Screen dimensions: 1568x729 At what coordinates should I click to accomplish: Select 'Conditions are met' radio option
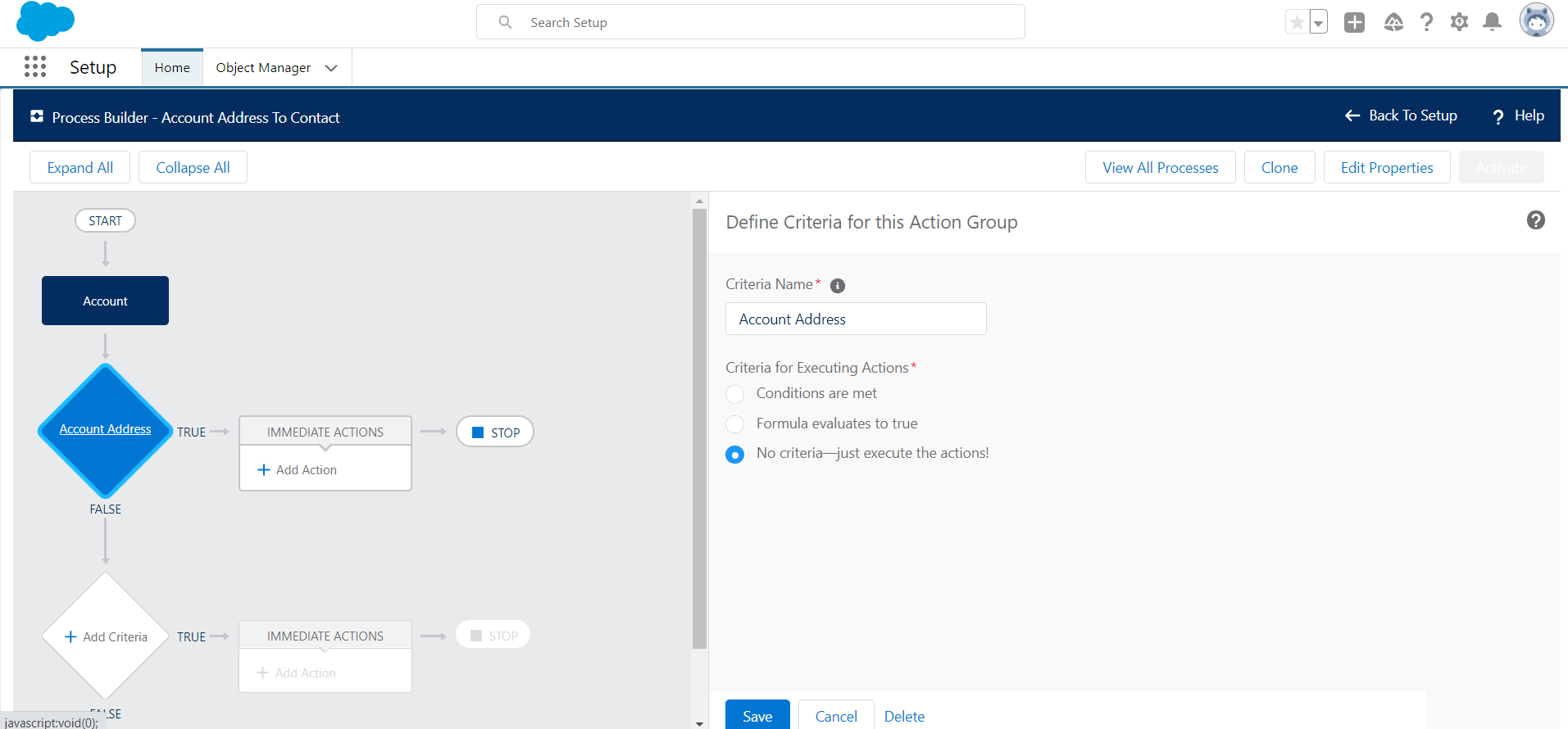coord(735,395)
